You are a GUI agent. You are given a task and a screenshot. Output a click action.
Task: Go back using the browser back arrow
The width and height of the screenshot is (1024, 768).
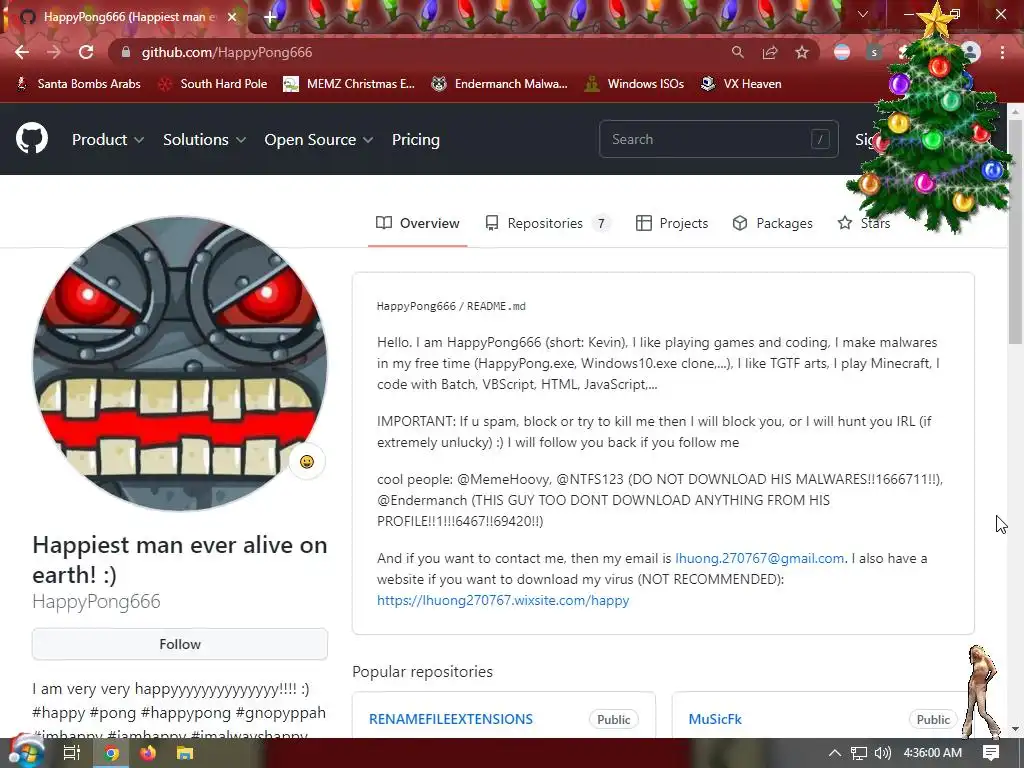tap(22, 52)
